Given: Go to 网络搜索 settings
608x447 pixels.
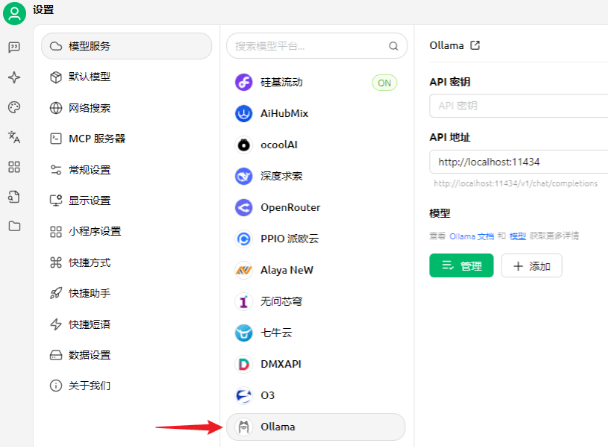Looking at the screenshot, I should click(89, 108).
